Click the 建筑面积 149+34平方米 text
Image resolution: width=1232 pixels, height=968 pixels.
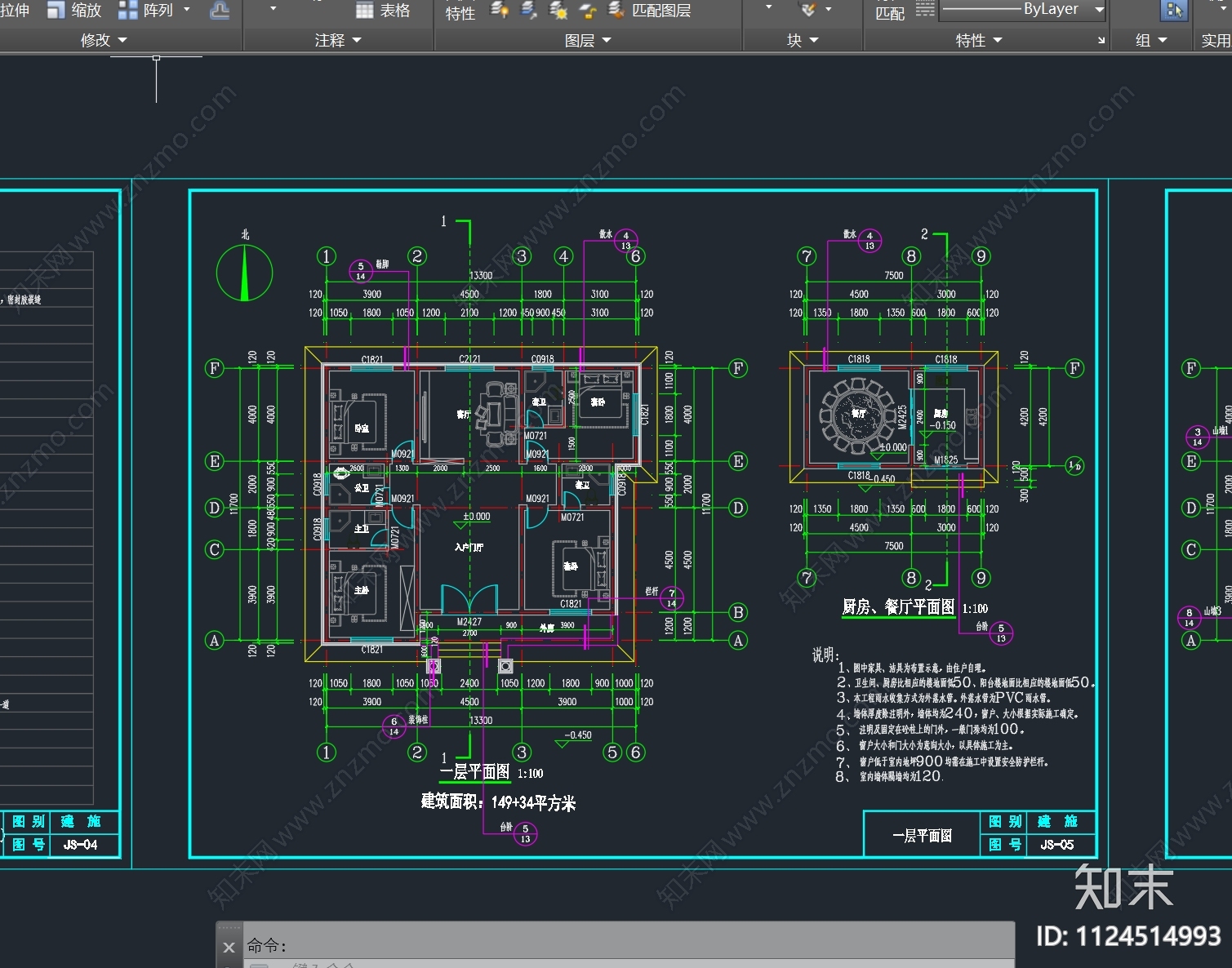click(x=498, y=802)
